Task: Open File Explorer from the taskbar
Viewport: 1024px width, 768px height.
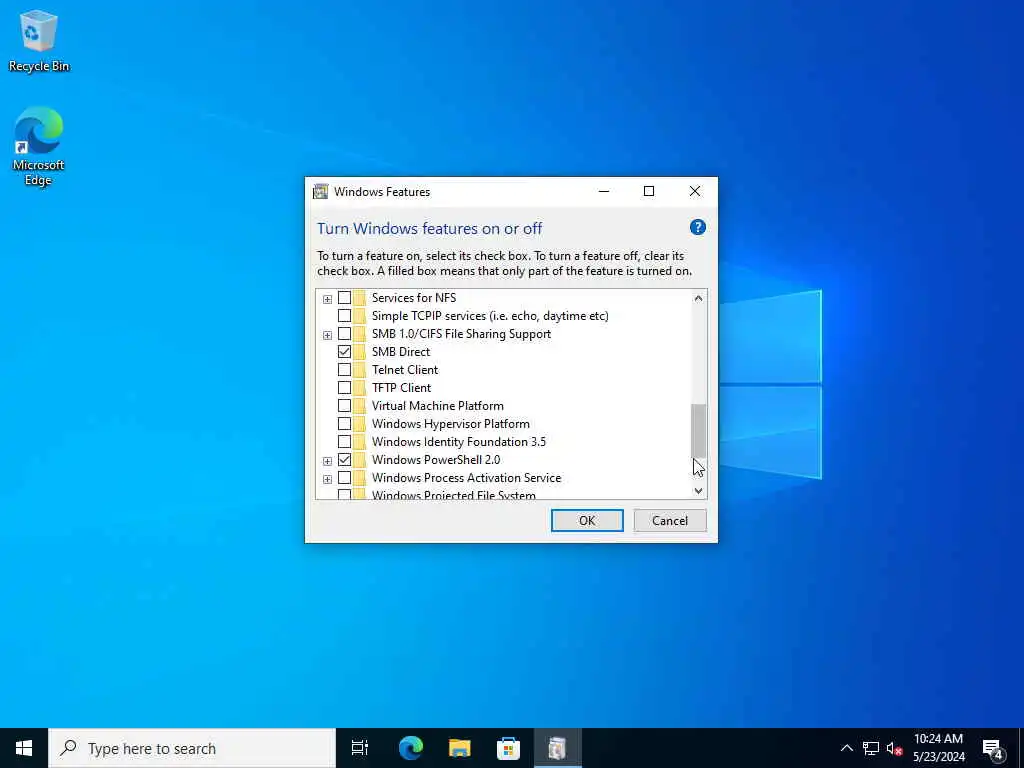Action: (460, 748)
